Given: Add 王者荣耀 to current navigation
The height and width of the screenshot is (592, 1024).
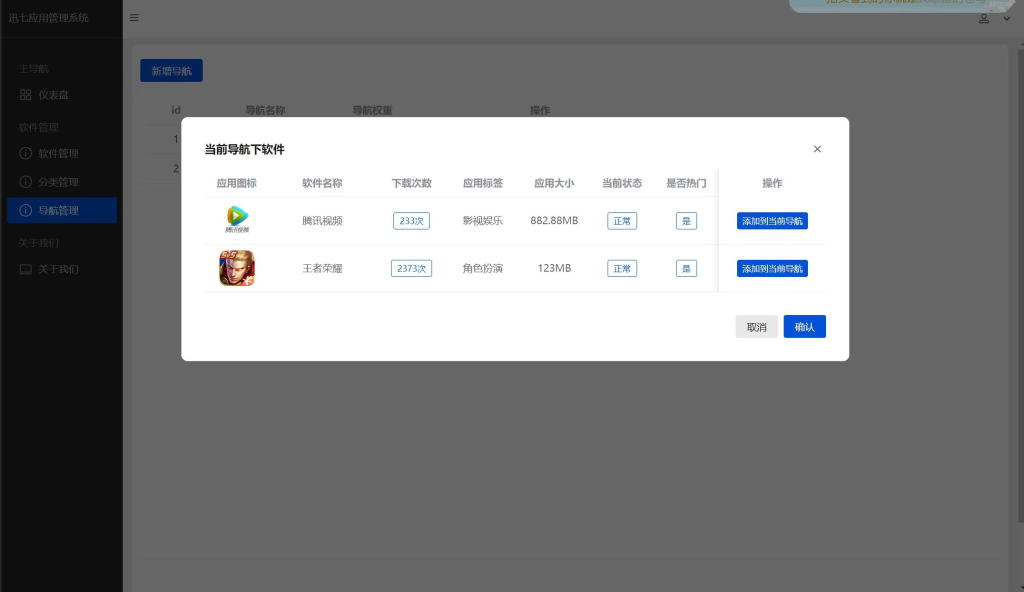Looking at the screenshot, I should tap(772, 269).
